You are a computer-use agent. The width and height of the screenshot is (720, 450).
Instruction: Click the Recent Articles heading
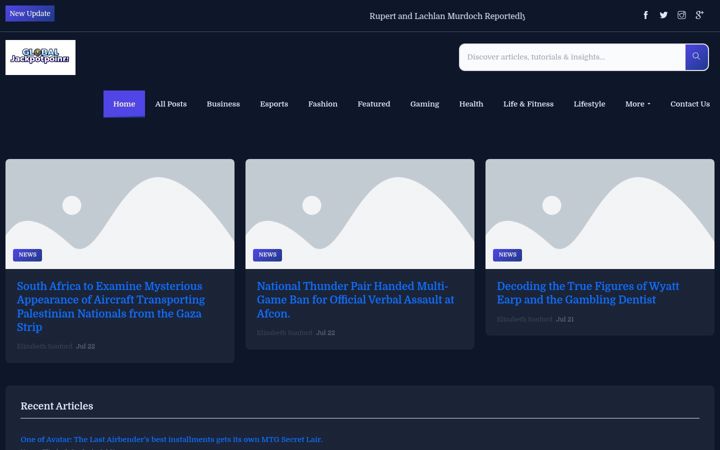pyautogui.click(x=57, y=406)
